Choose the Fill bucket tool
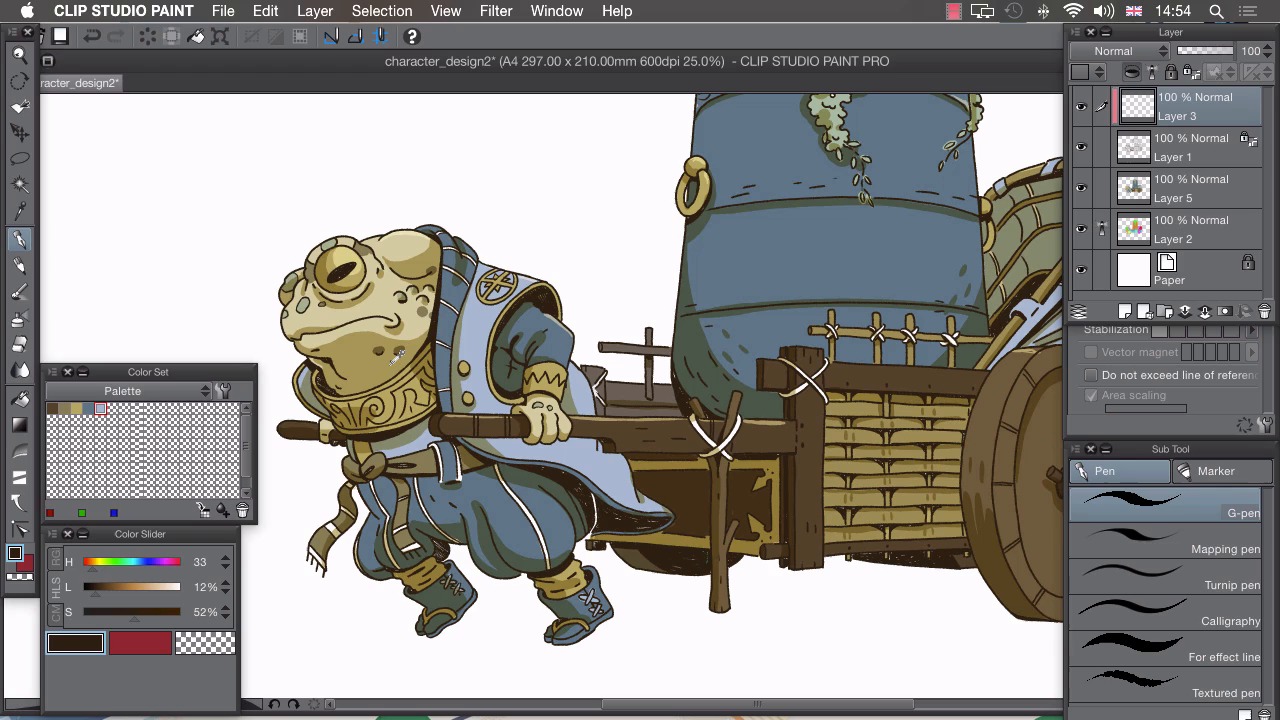1280x720 pixels. (x=19, y=398)
